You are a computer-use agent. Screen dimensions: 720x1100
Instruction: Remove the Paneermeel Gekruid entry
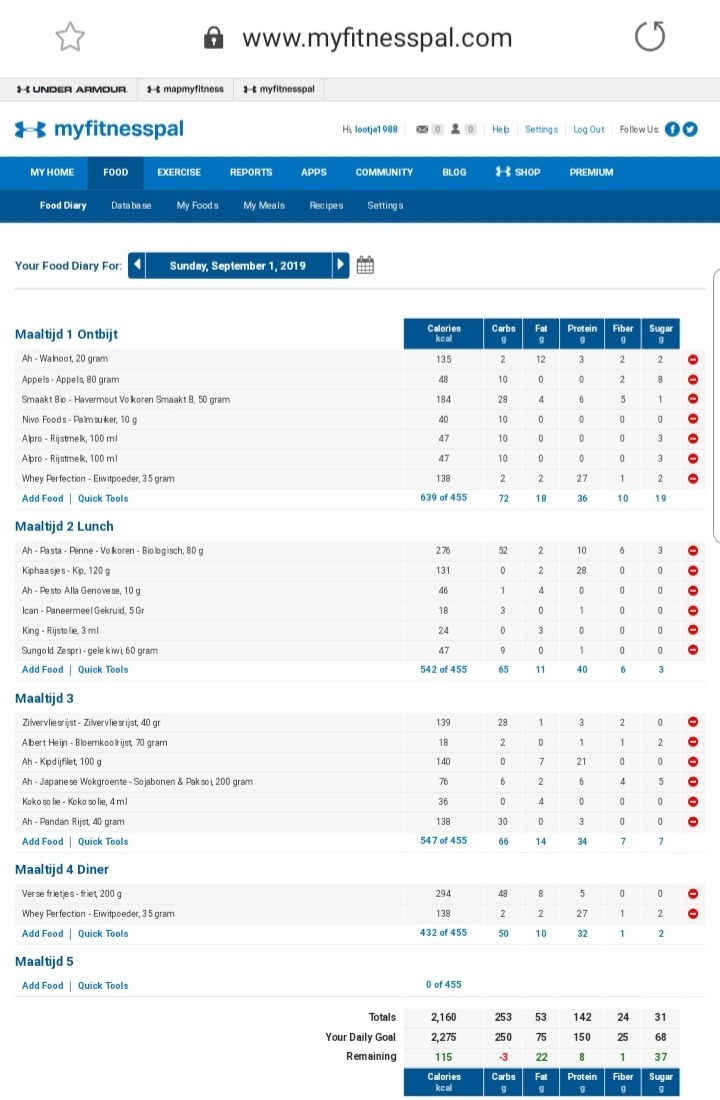point(693,610)
